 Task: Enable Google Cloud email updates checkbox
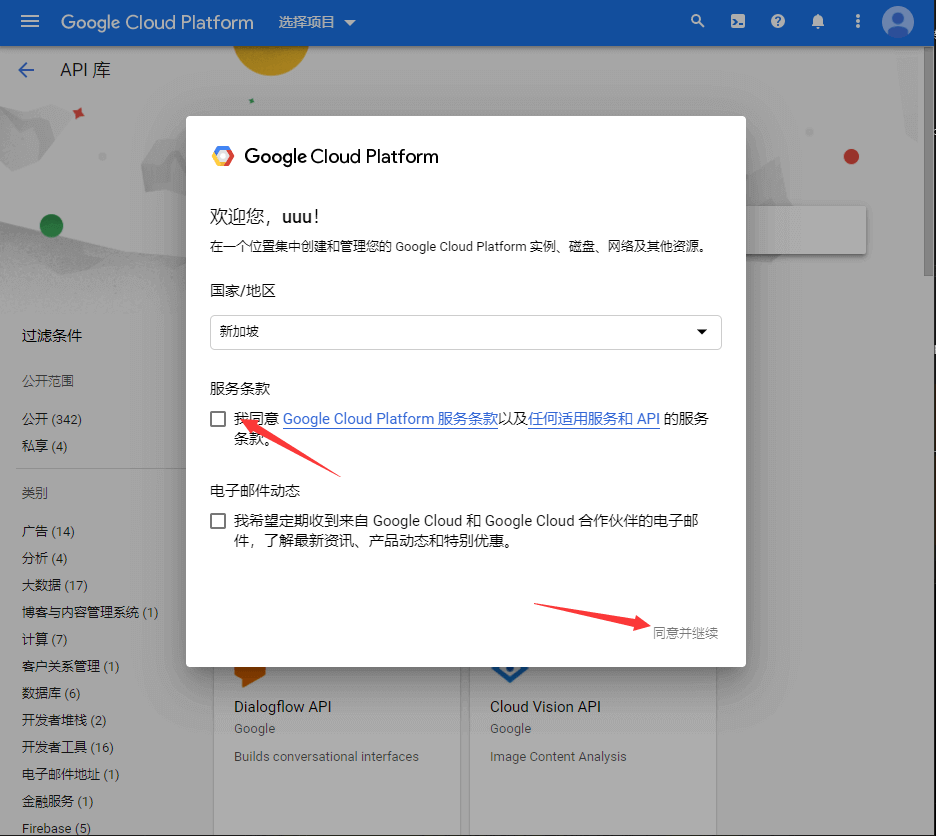tap(218, 521)
